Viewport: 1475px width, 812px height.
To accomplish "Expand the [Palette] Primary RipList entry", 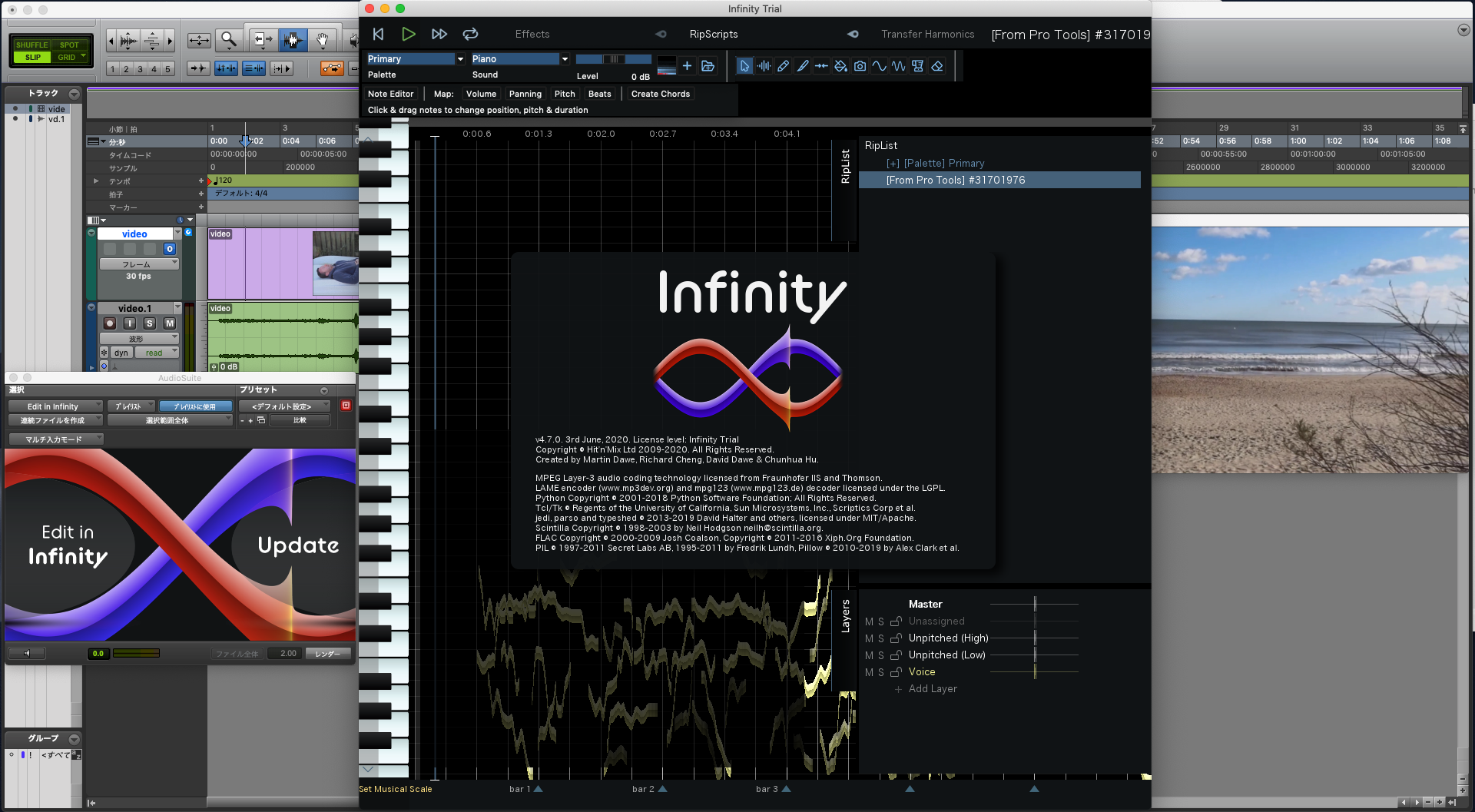I will [x=893, y=163].
